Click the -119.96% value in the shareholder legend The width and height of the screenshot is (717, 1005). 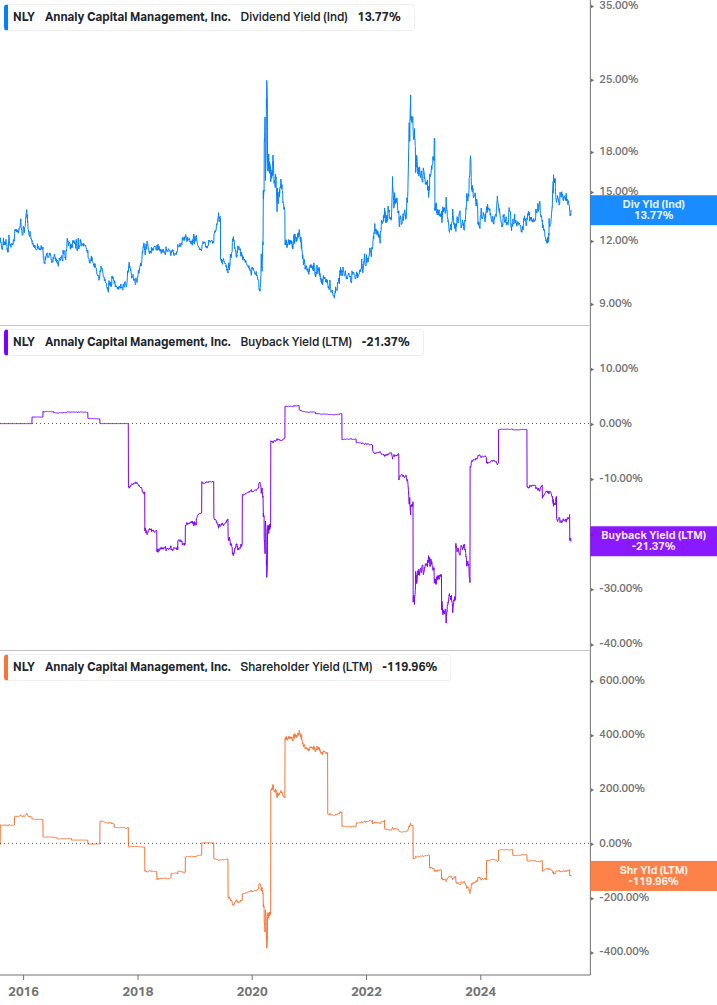(x=409, y=667)
